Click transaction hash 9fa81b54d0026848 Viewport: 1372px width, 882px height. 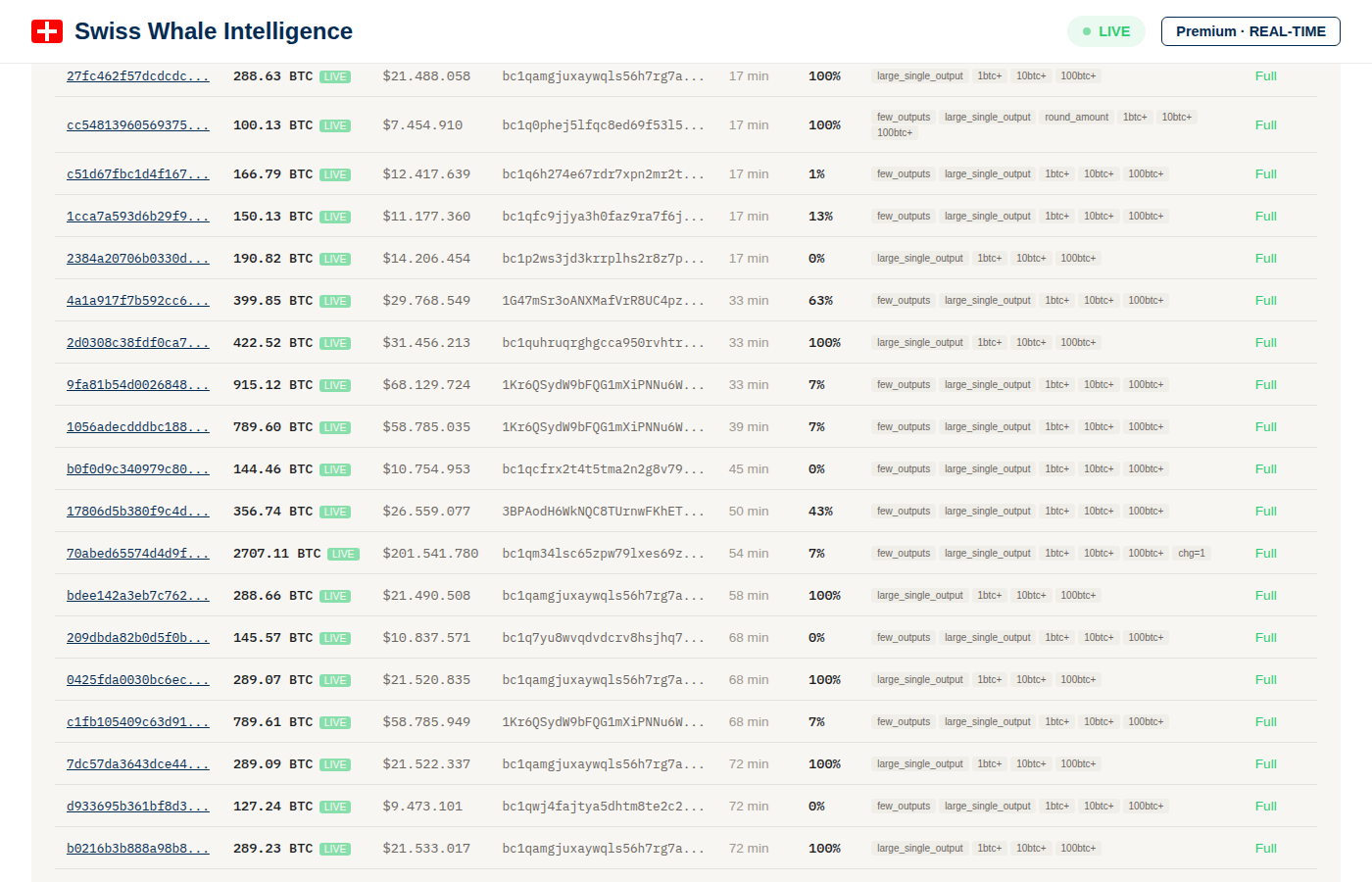(137, 384)
